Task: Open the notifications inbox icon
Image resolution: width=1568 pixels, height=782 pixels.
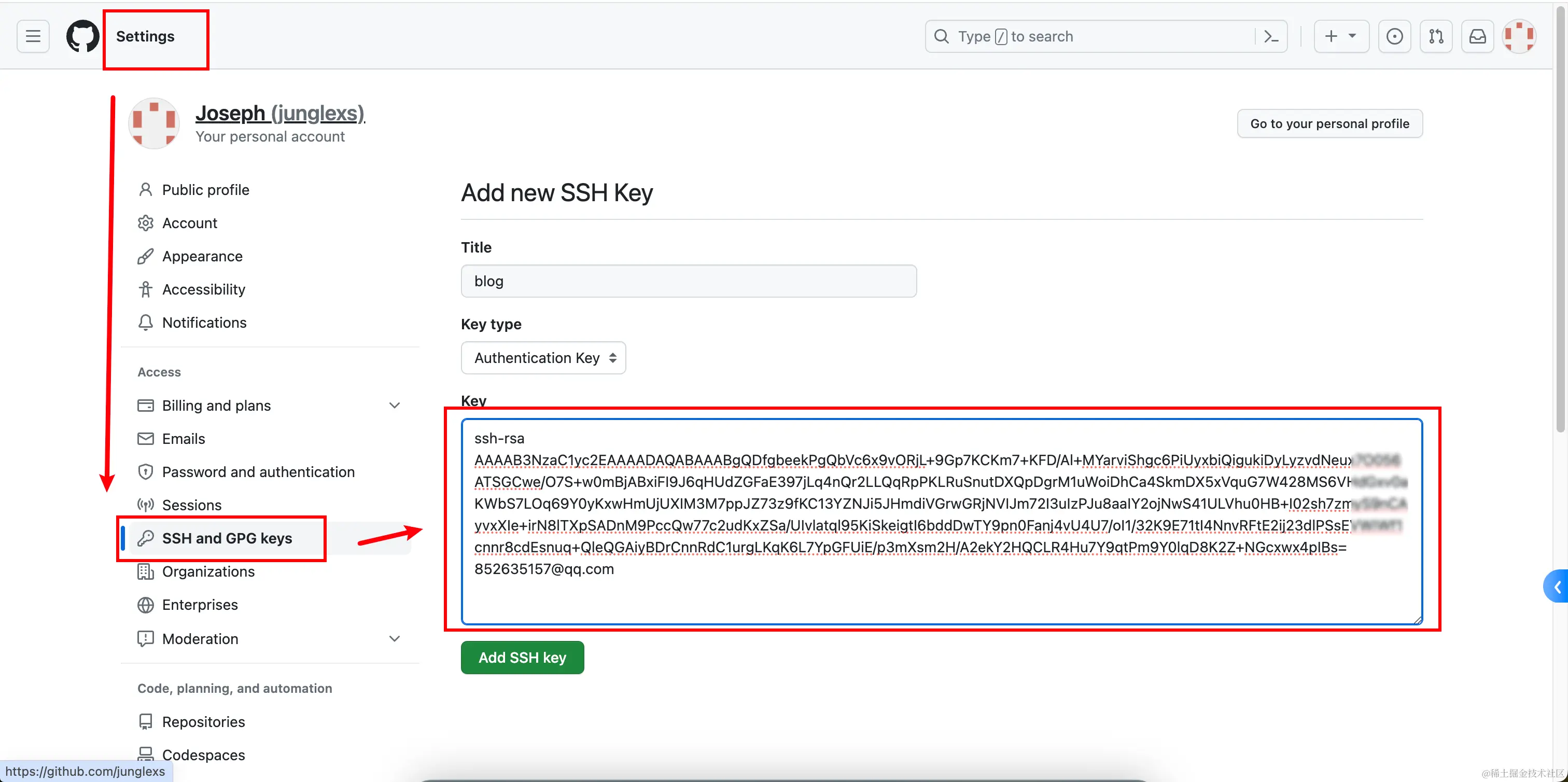Action: pyautogui.click(x=1477, y=36)
